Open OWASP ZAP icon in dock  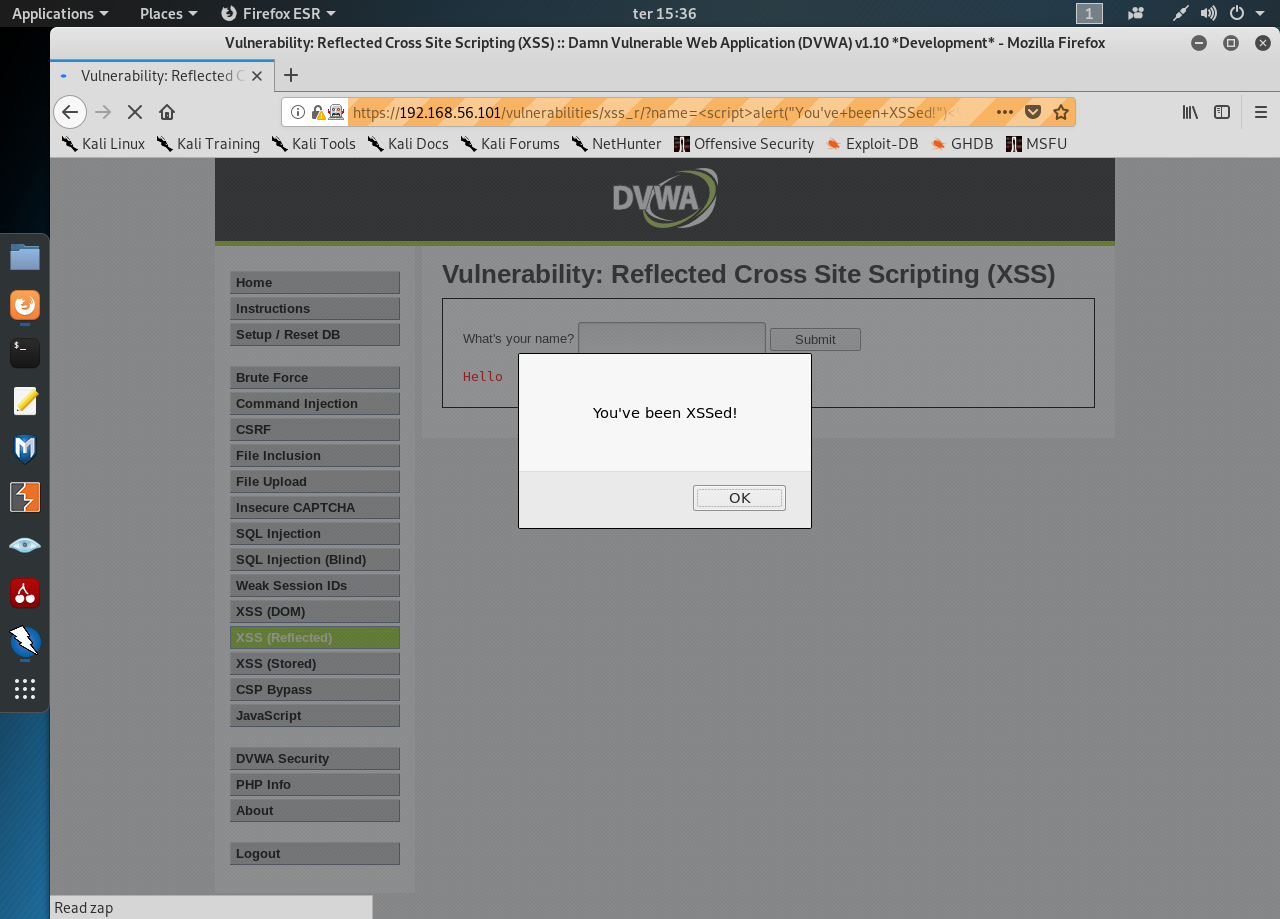click(25, 641)
